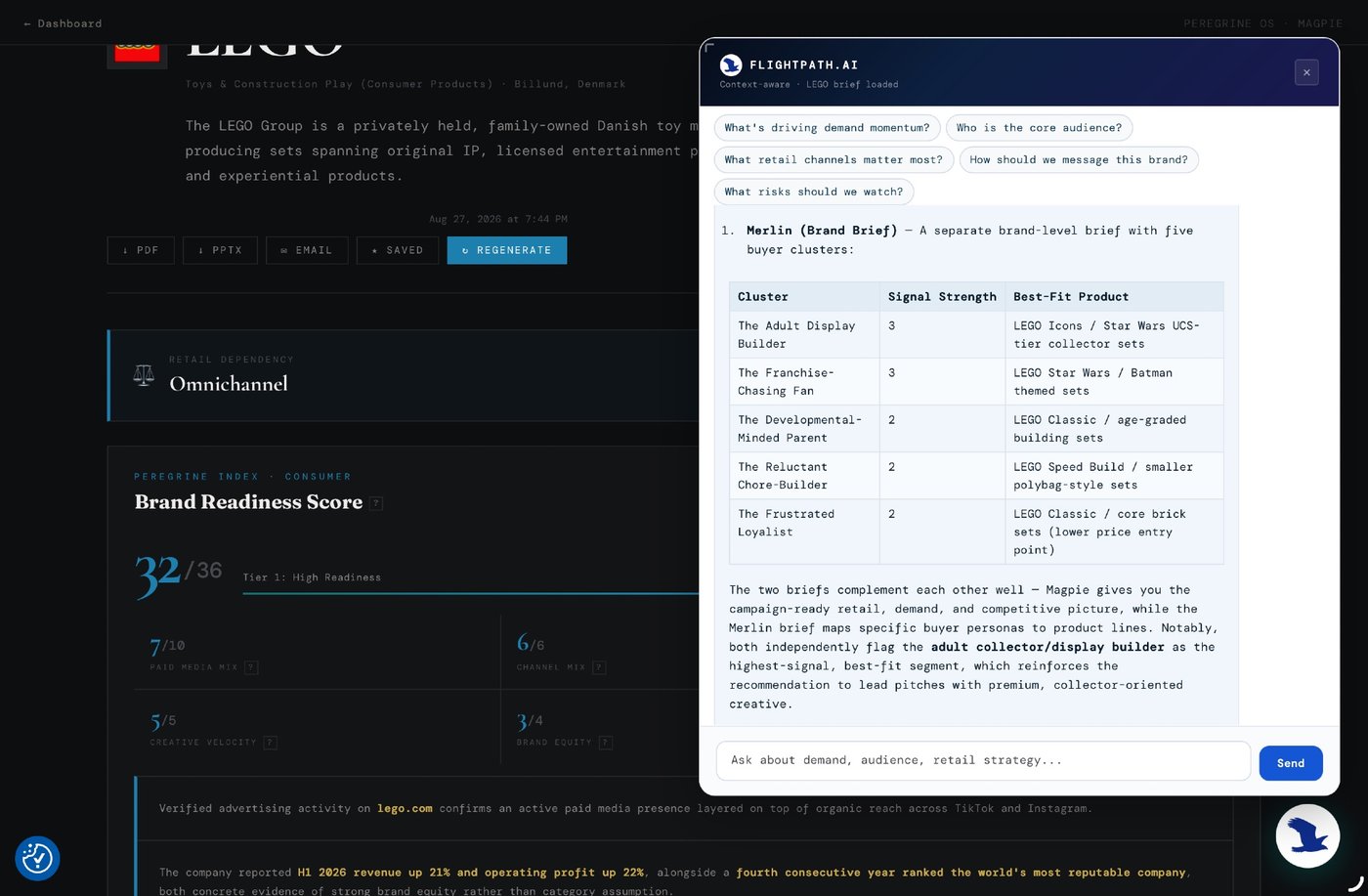The image size is (1368, 896).
Task: Download the brief as PDF
Action: pyautogui.click(x=141, y=250)
